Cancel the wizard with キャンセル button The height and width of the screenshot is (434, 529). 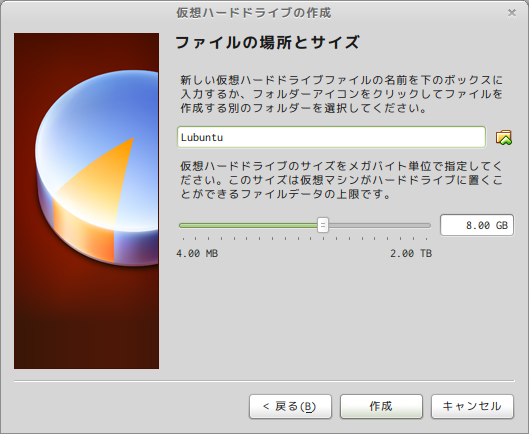point(472,406)
